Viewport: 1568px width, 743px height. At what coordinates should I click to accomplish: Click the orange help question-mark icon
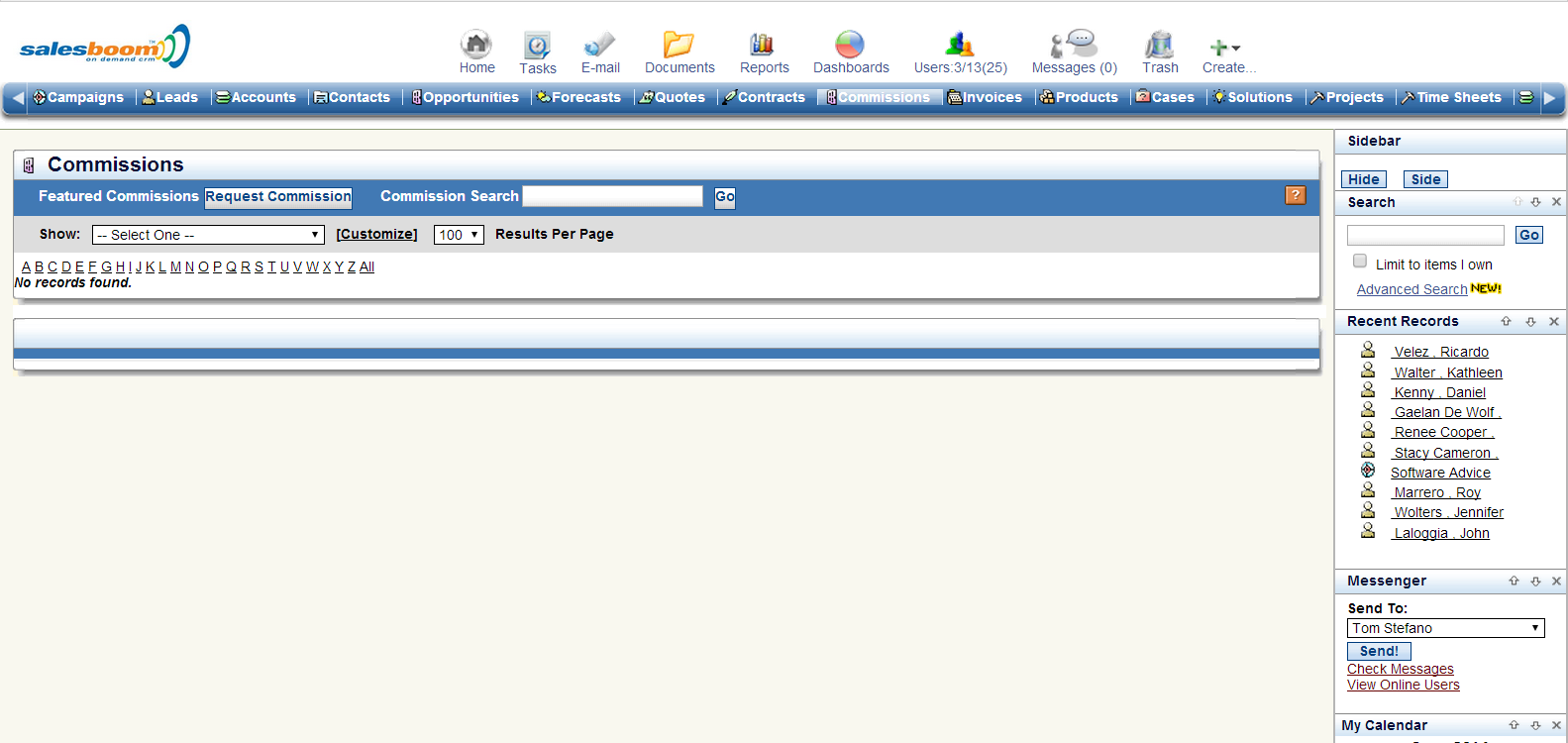pos(1296,195)
